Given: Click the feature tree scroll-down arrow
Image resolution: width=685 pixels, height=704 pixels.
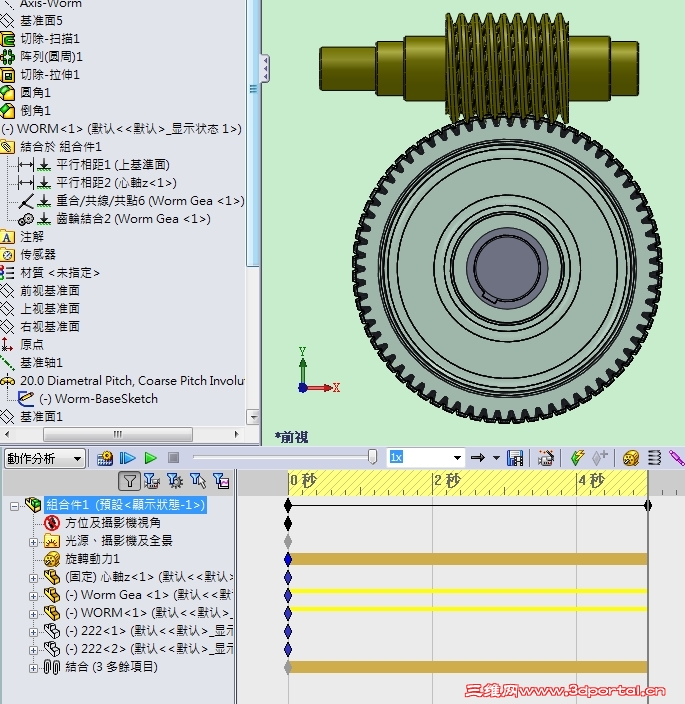Looking at the screenshot, I should coord(253,417).
